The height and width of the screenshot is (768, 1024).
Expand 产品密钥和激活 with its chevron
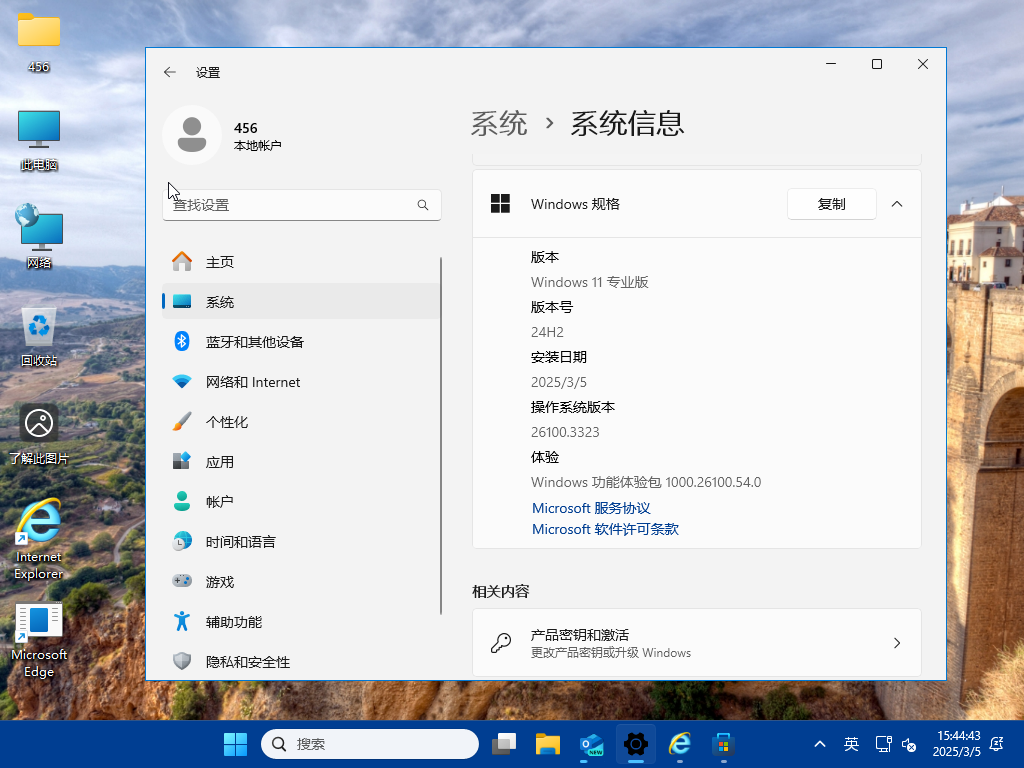click(x=897, y=643)
